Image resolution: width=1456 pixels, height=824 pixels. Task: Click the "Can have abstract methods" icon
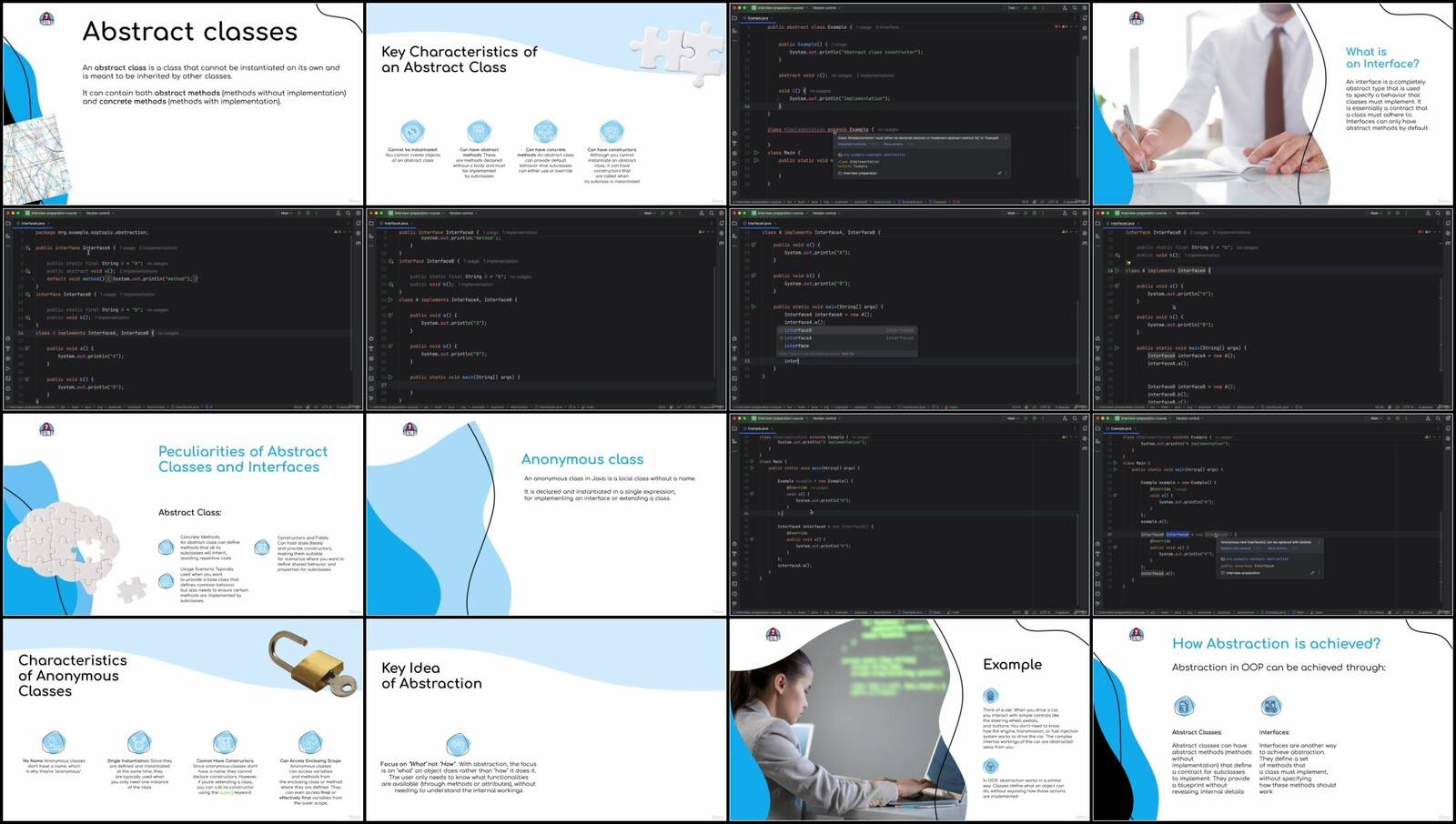click(x=479, y=132)
